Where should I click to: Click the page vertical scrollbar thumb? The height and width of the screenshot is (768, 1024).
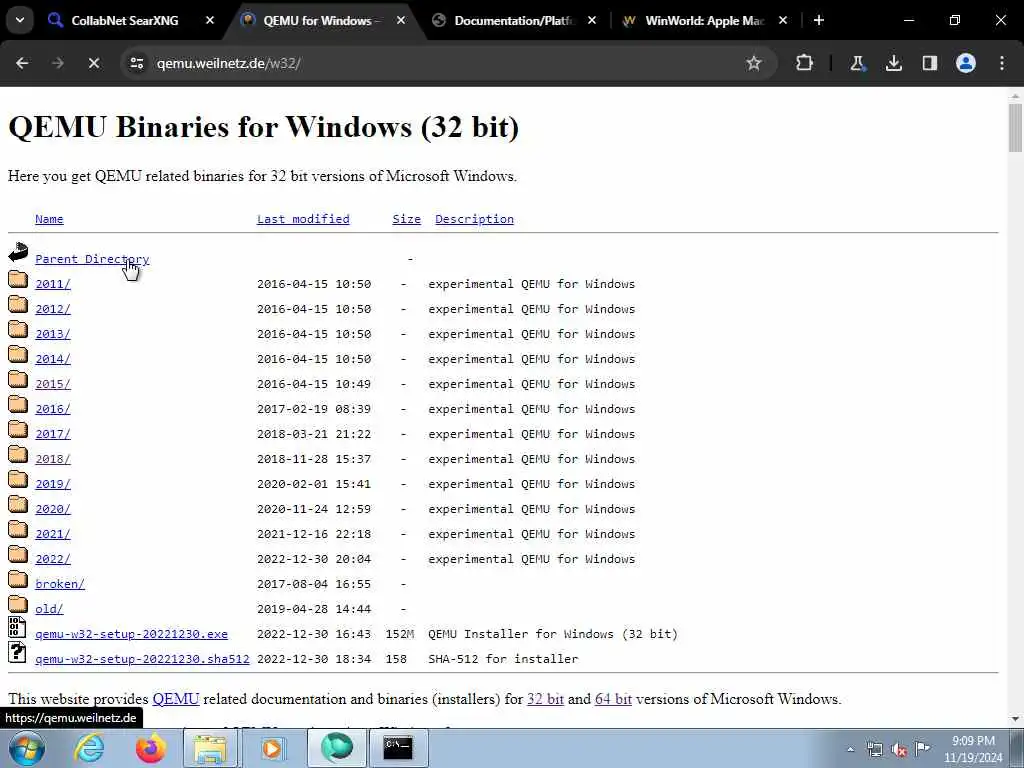click(x=1015, y=127)
